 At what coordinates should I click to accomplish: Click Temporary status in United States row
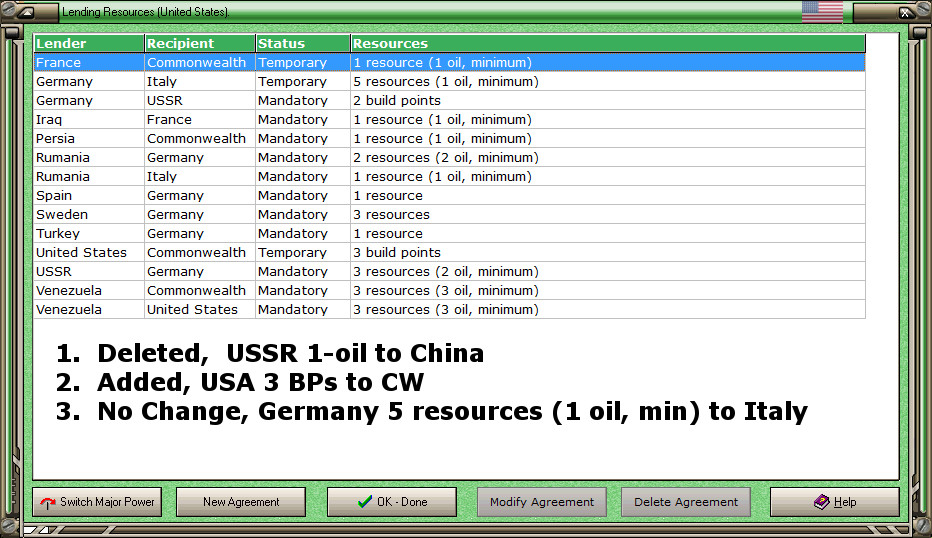[303, 253]
